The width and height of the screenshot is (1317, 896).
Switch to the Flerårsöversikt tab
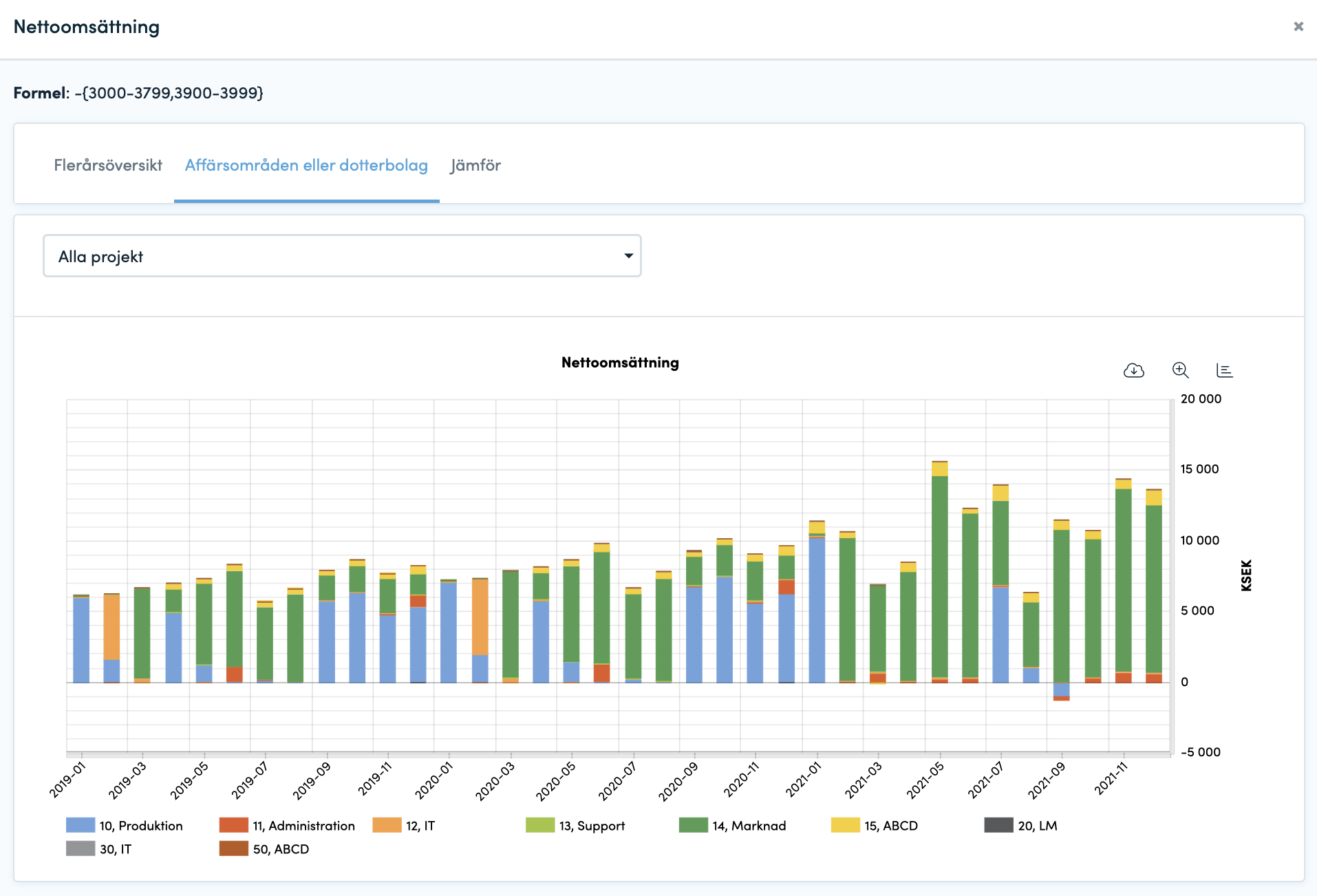point(108,165)
